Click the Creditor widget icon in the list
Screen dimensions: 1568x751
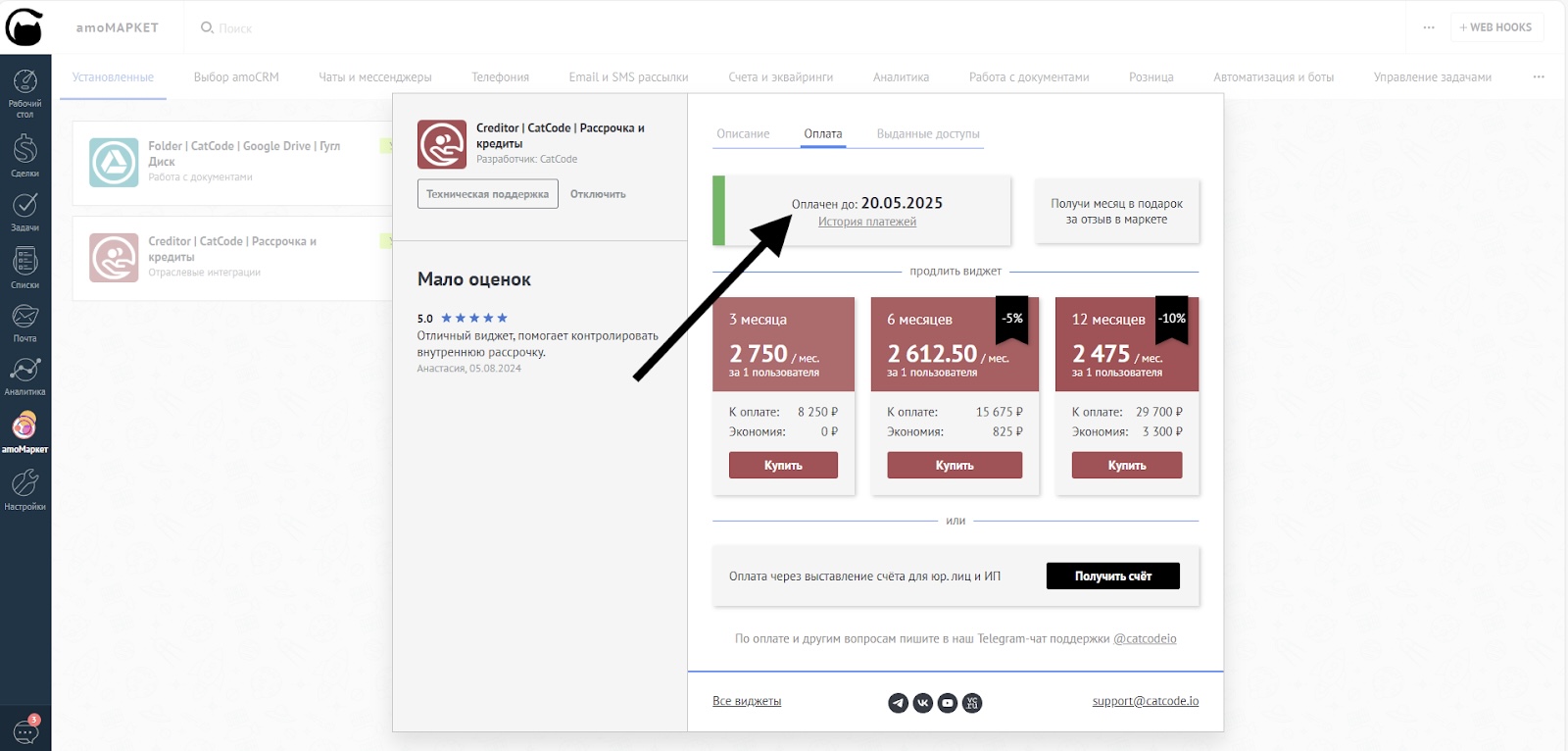pyautogui.click(x=114, y=258)
